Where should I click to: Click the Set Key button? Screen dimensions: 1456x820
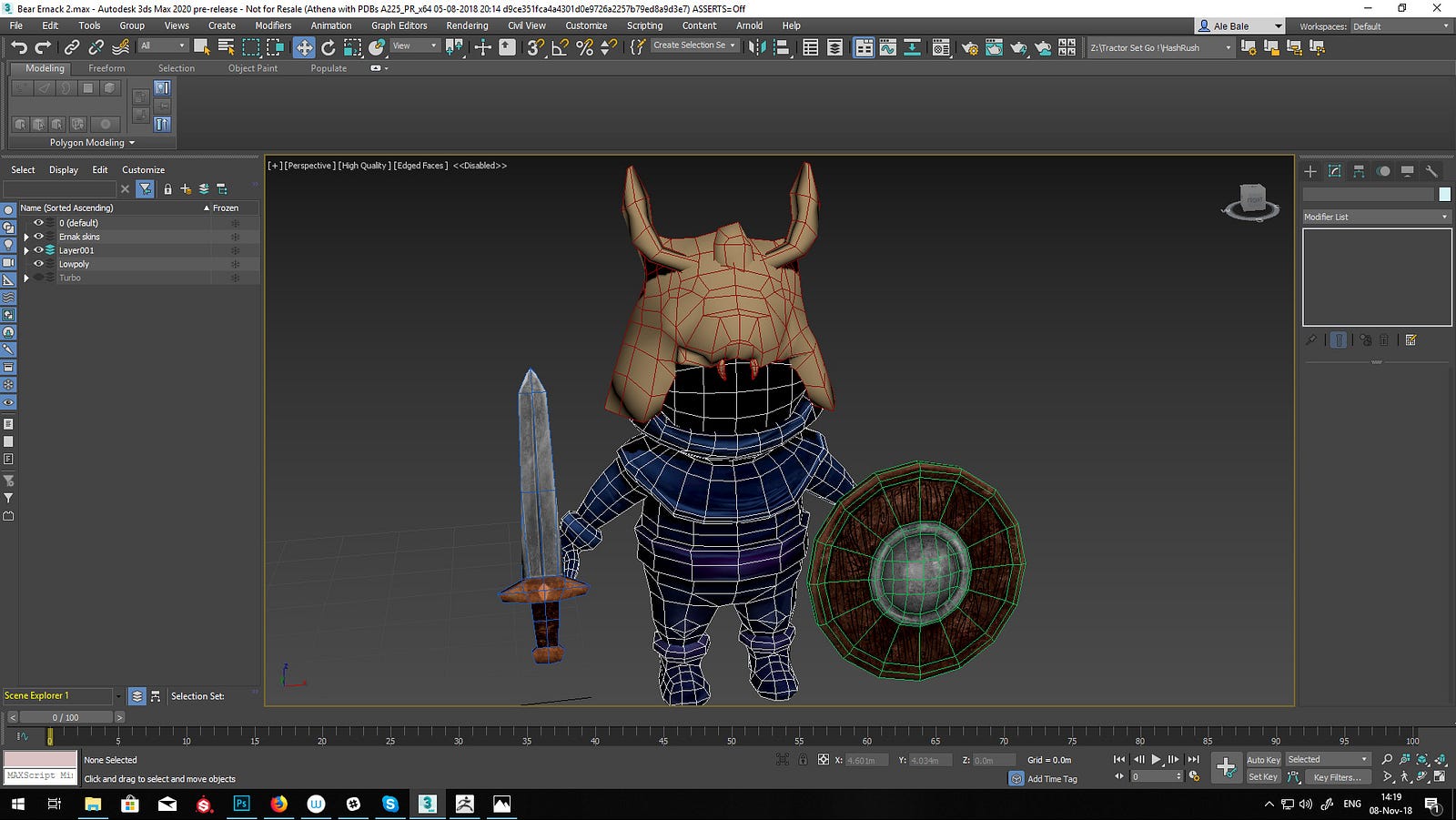(1263, 777)
